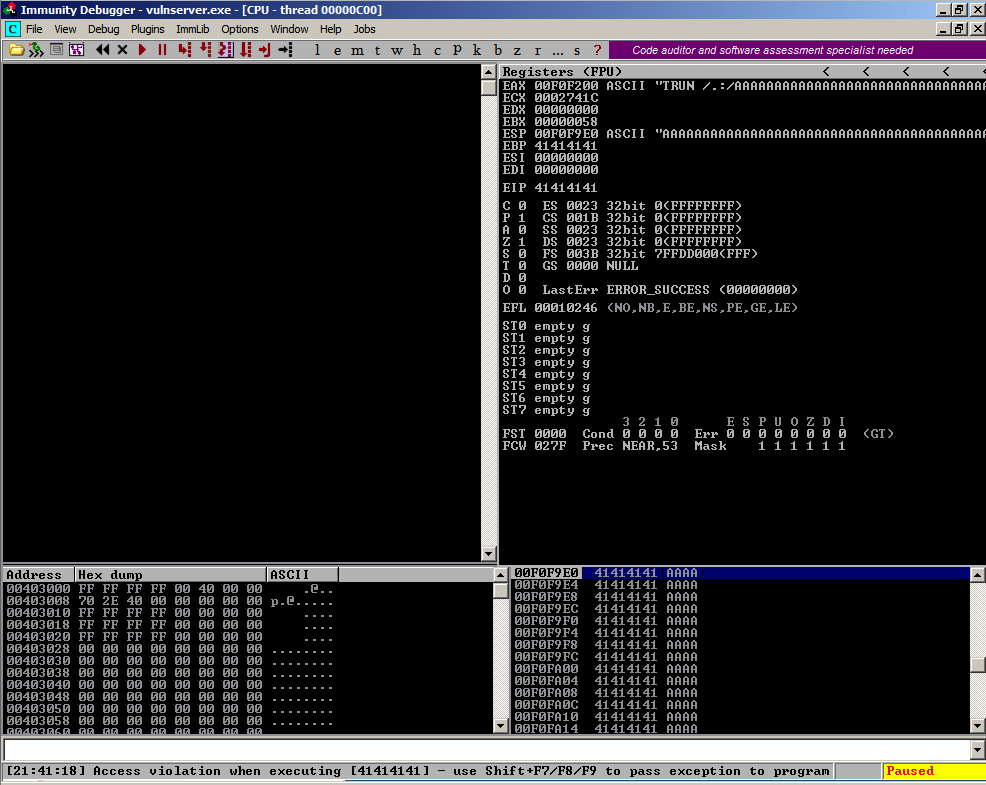Show Windows list via 'w' button

pyautogui.click(x=397, y=50)
